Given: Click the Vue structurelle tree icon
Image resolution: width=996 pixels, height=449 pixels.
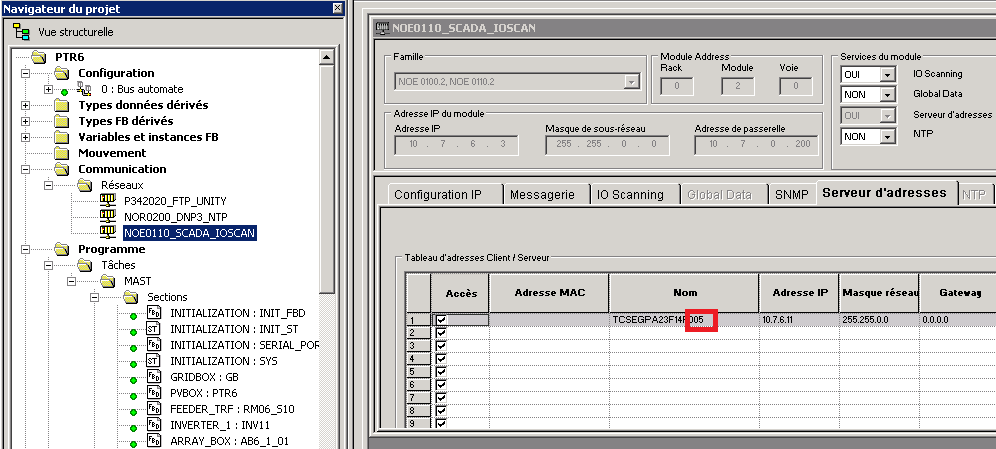Looking at the screenshot, I should pyautogui.click(x=21, y=32).
